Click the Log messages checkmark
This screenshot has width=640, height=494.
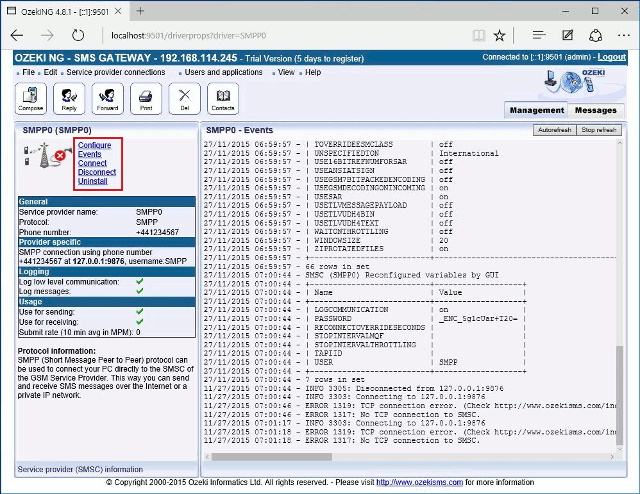point(140,291)
